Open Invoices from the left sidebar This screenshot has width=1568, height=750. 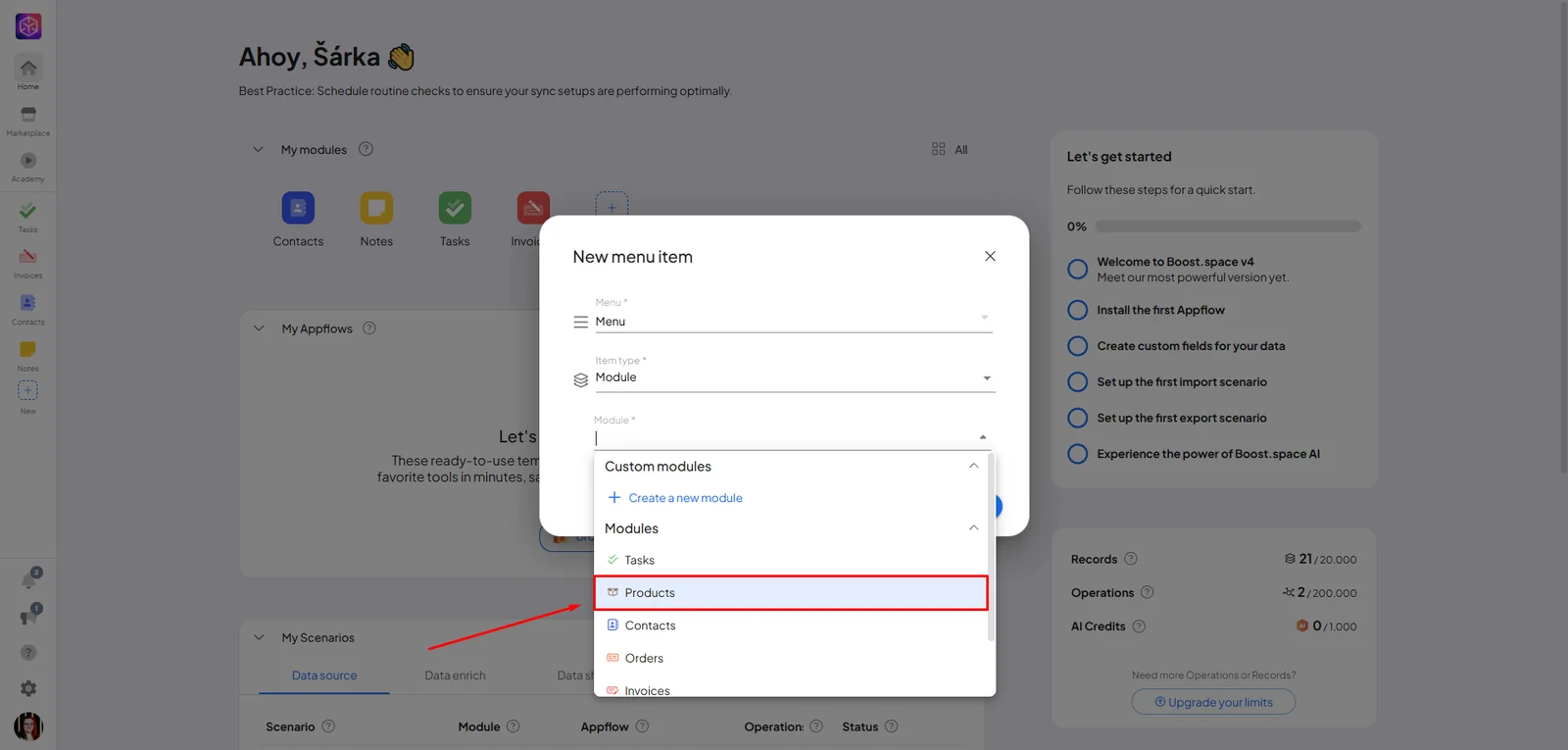tap(28, 263)
